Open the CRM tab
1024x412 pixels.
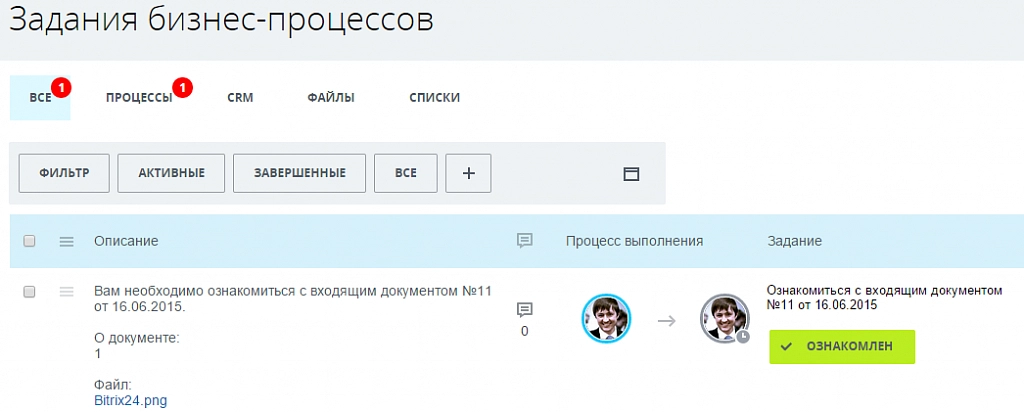pyautogui.click(x=240, y=98)
